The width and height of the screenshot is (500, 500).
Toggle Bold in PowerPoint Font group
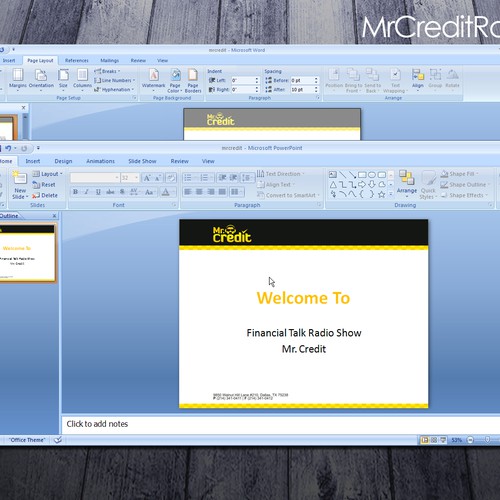(75, 192)
